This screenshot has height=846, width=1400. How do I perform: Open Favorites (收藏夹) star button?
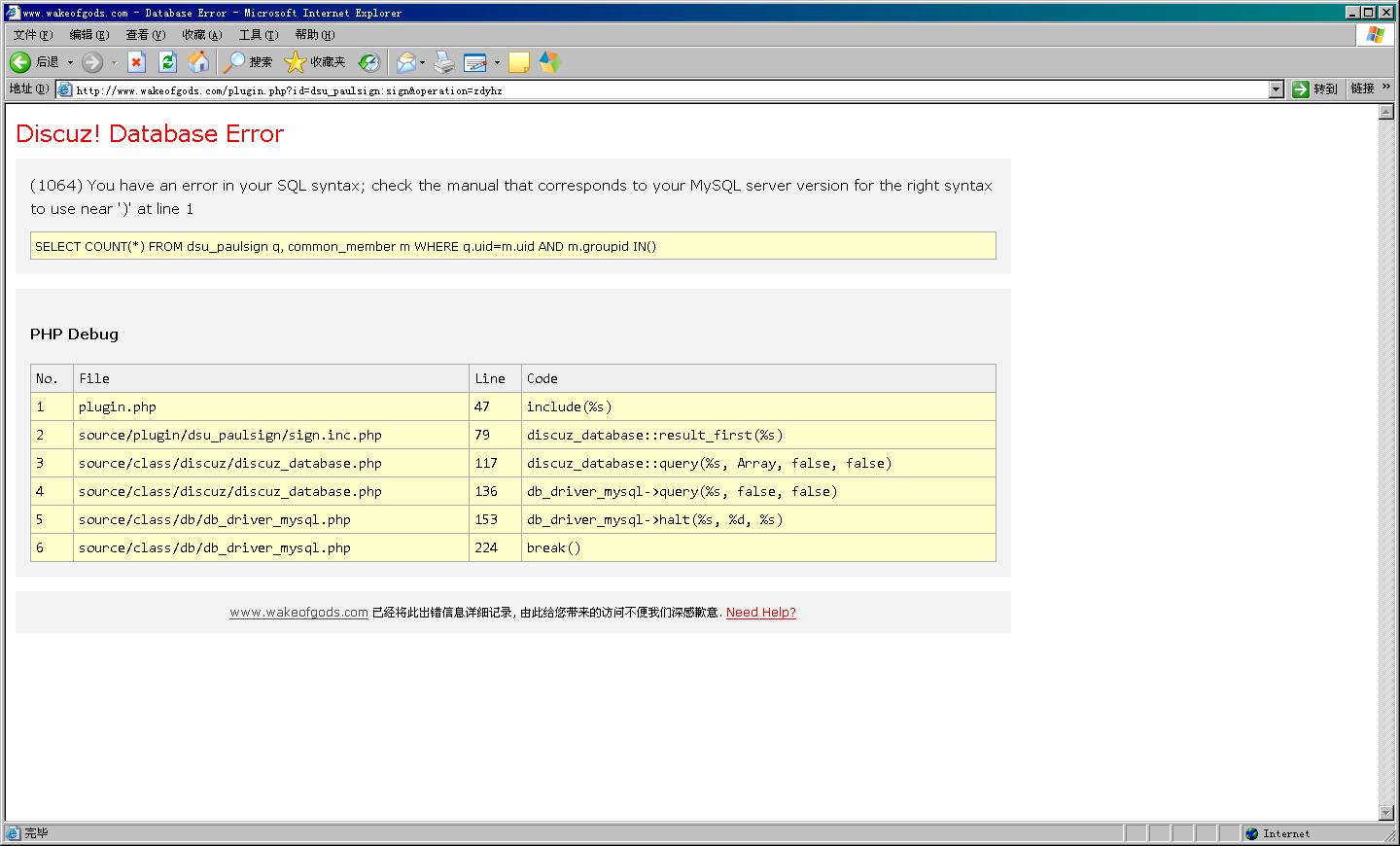point(315,62)
